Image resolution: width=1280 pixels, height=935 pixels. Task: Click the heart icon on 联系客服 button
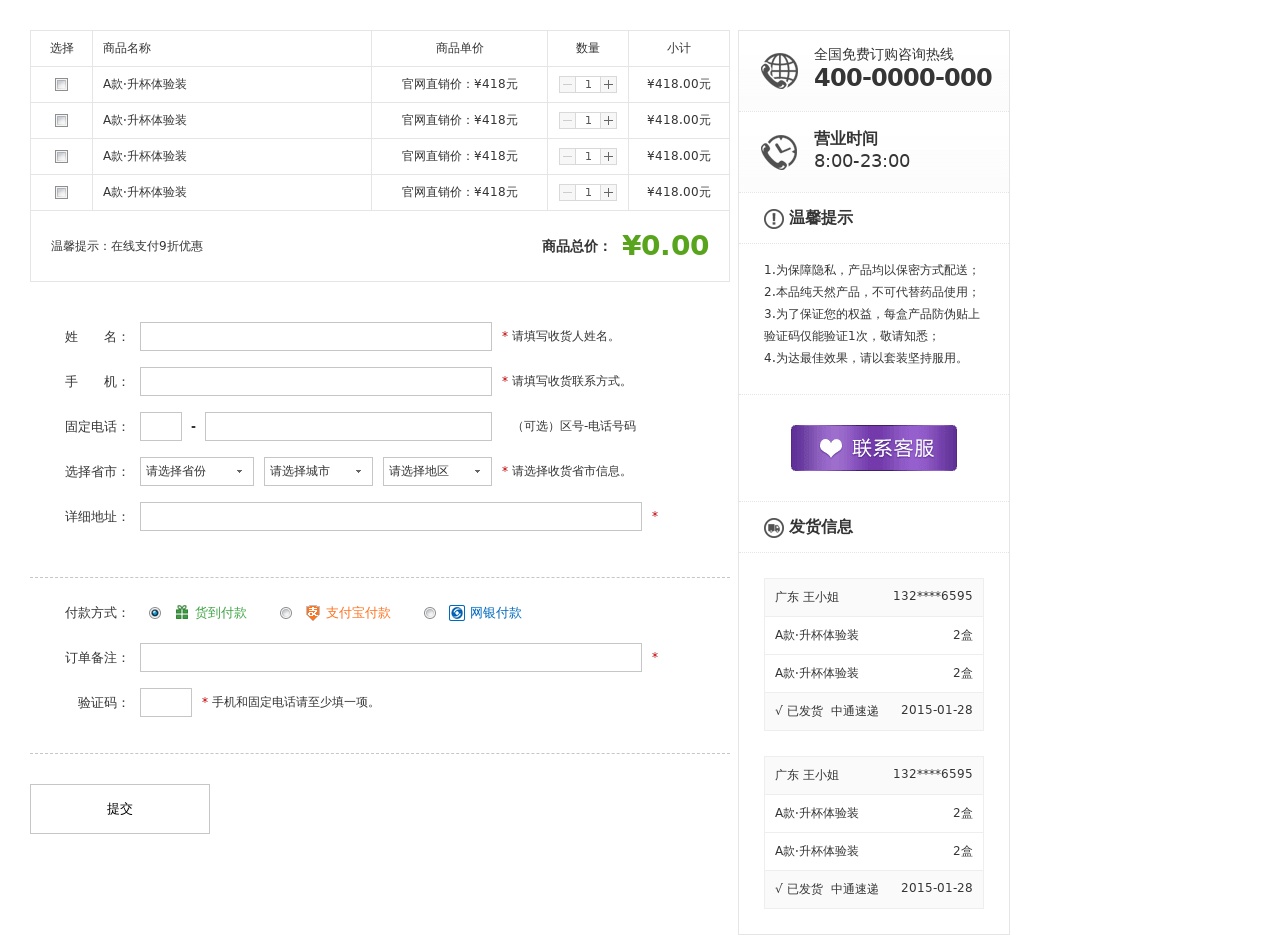tap(831, 448)
